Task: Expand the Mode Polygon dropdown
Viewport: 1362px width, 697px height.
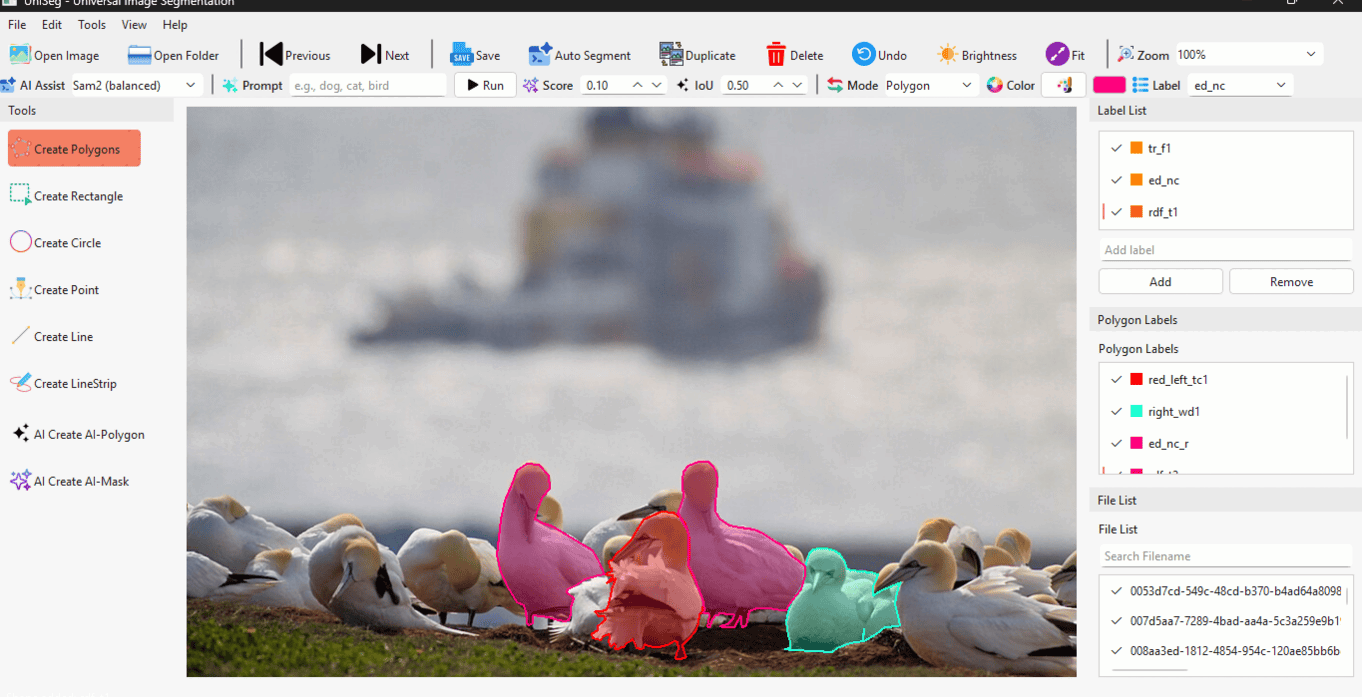Action: tap(929, 85)
